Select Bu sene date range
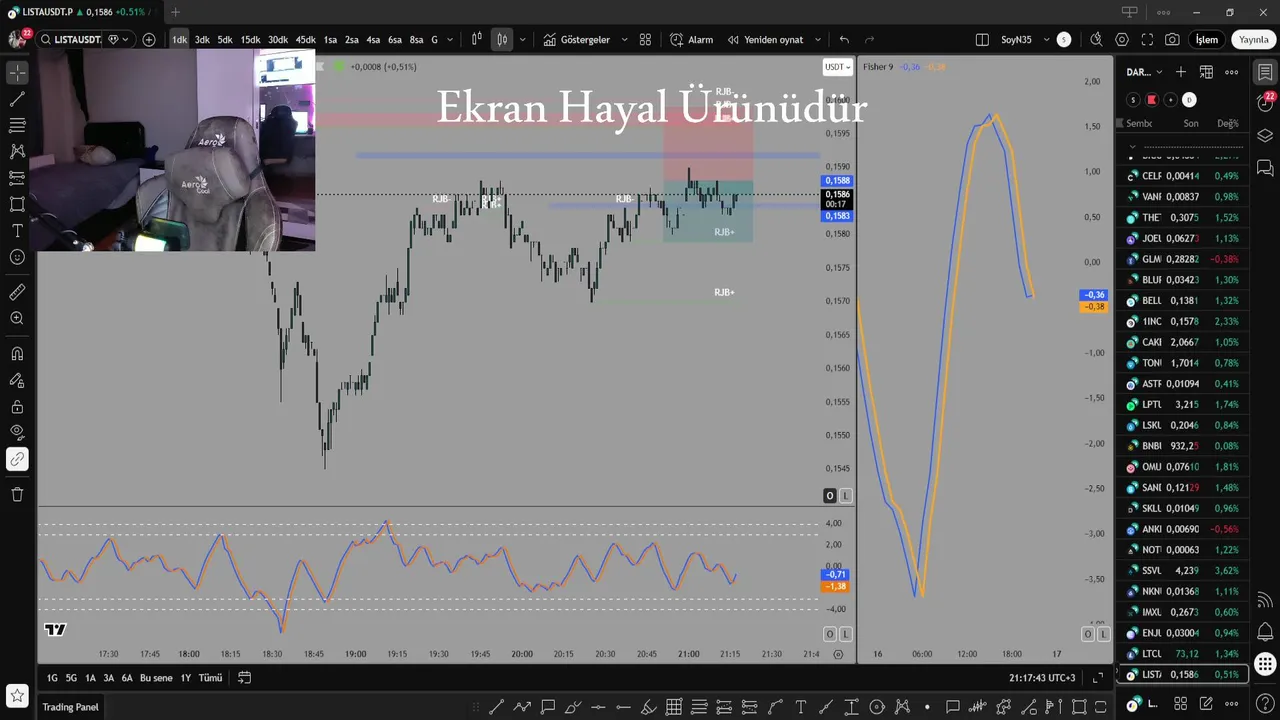 tap(156, 678)
